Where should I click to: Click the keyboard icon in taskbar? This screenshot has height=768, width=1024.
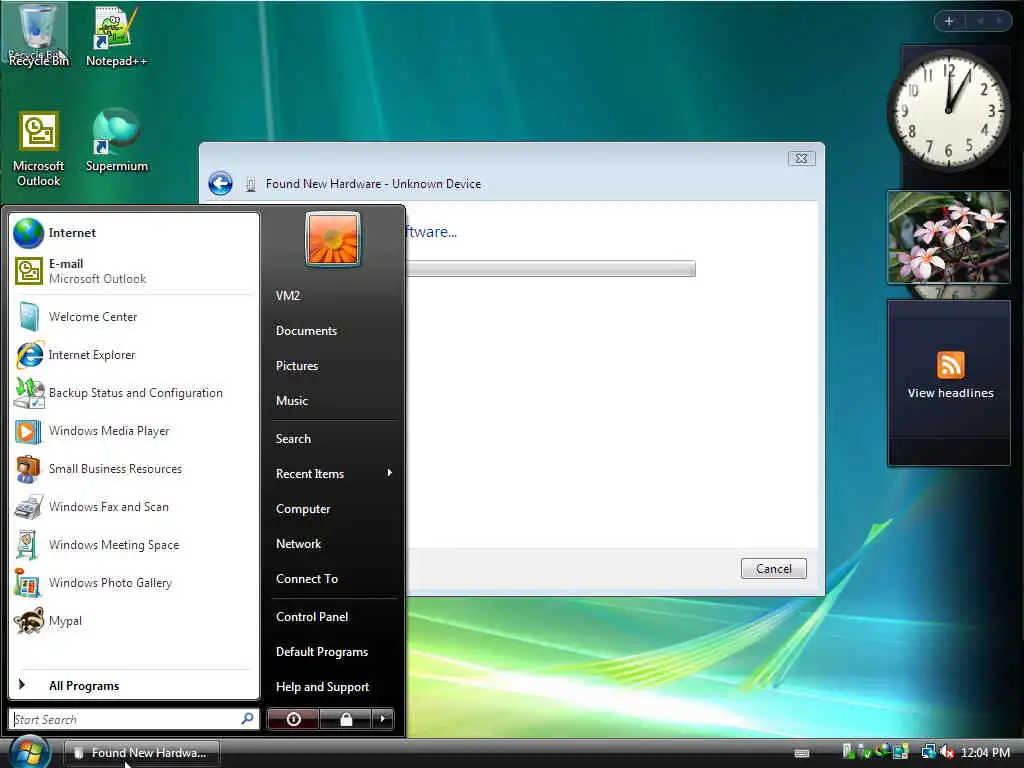[802, 754]
